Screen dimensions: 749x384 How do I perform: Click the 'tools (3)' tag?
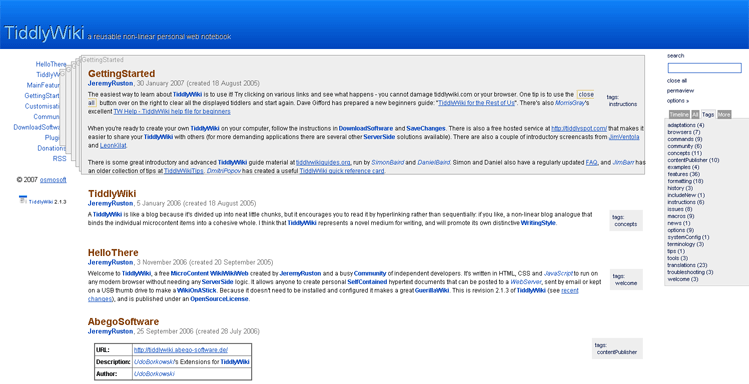tap(678, 258)
